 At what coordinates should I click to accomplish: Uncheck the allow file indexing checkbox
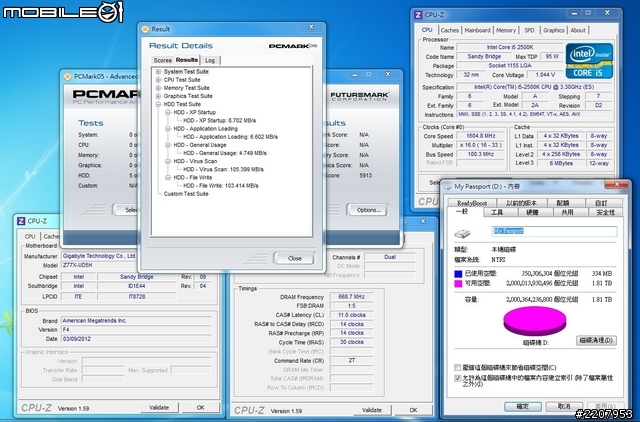click(x=458, y=378)
